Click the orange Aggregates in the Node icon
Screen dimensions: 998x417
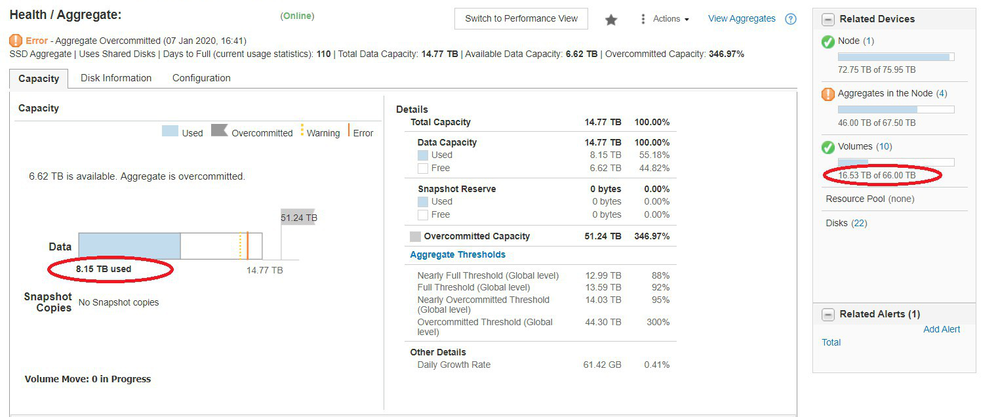coord(828,94)
